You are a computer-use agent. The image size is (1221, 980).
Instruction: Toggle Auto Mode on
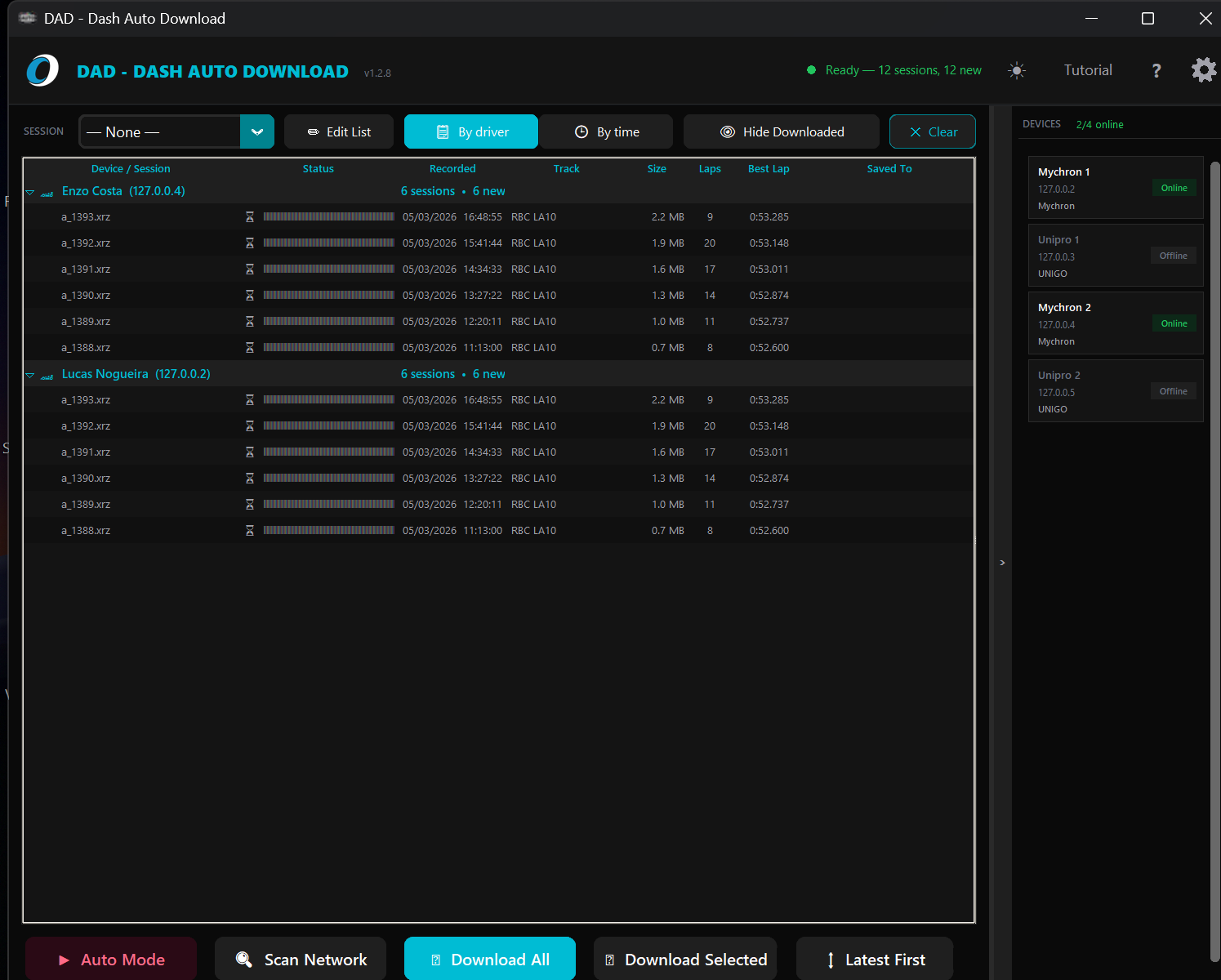111,960
